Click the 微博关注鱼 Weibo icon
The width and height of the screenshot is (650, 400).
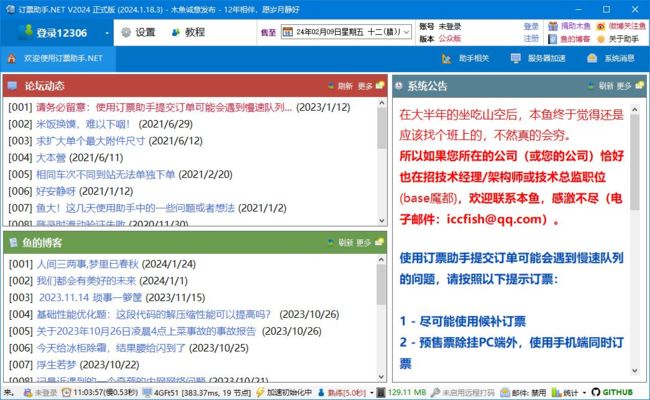pyautogui.click(x=601, y=27)
